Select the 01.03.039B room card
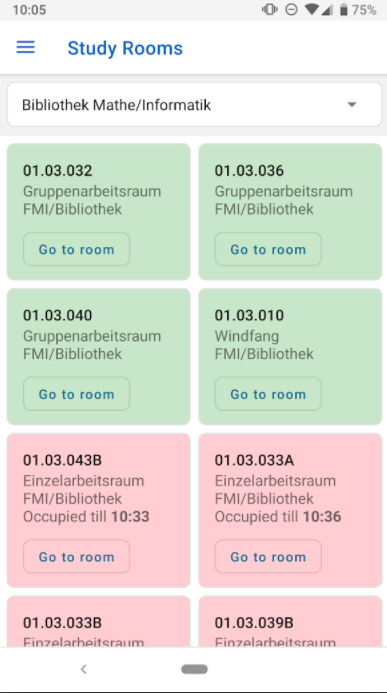Image resolution: width=387 pixels, height=693 pixels. [290, 622]
